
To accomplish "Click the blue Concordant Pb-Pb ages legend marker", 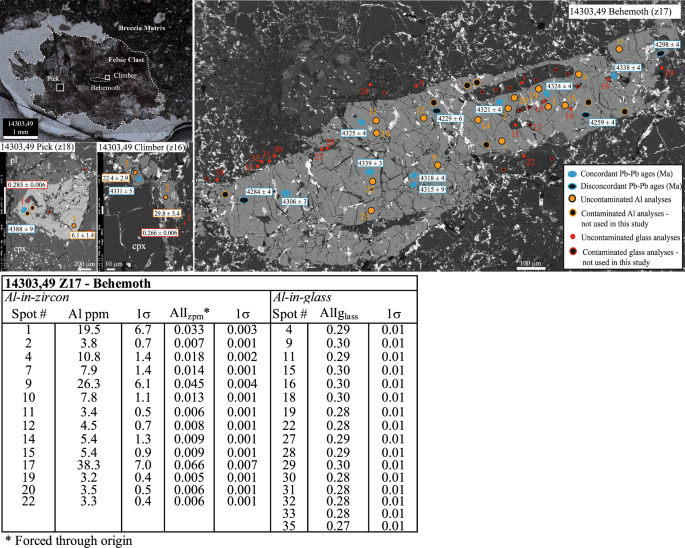I will pos(572,174).
